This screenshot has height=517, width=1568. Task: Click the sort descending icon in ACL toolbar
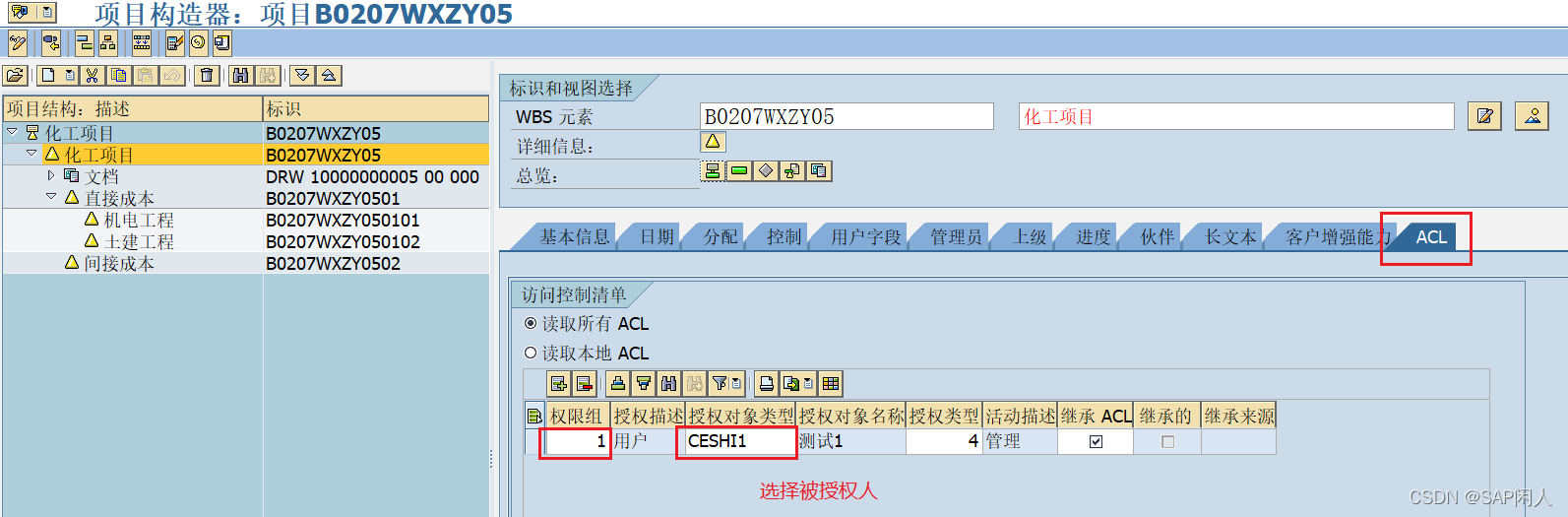(x=644, y=383)
